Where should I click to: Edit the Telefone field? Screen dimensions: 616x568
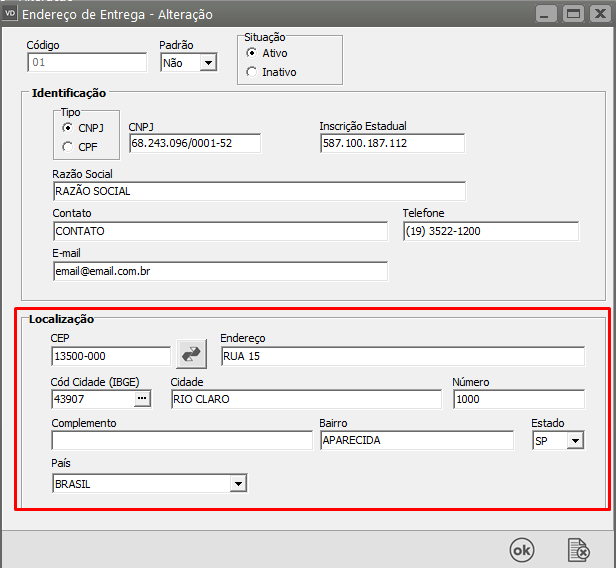pos(490,231)
